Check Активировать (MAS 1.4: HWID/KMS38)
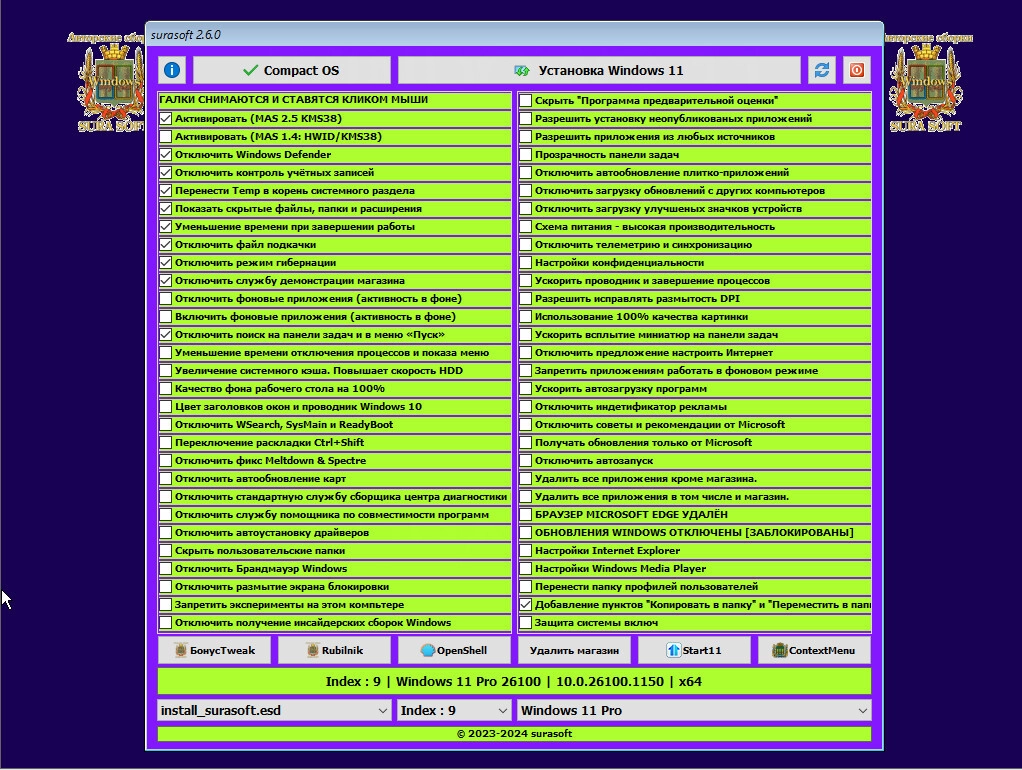Image resolution: width=1022 pixels, height=770 pixels. pos(166,136)
